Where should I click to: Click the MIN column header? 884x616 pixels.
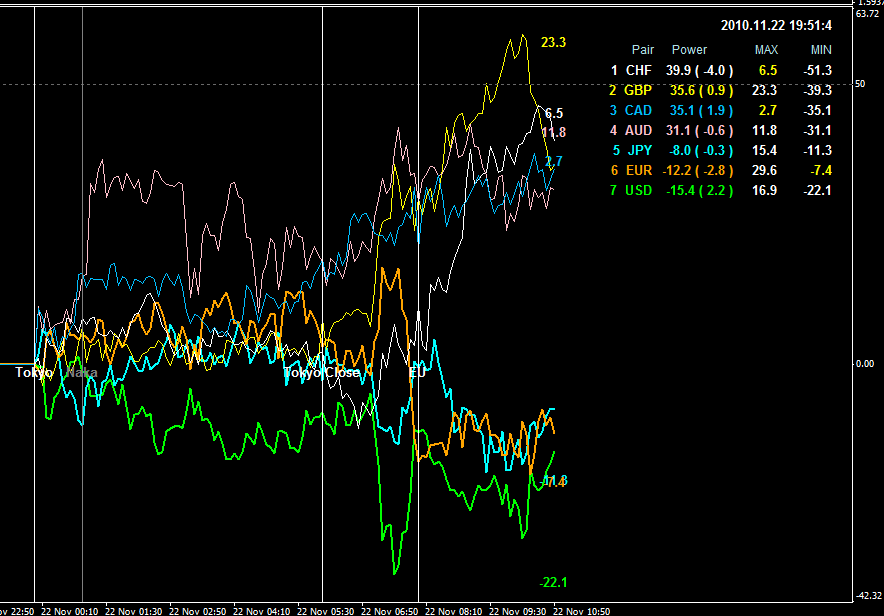pyautogui.click(x=821, y=50)
